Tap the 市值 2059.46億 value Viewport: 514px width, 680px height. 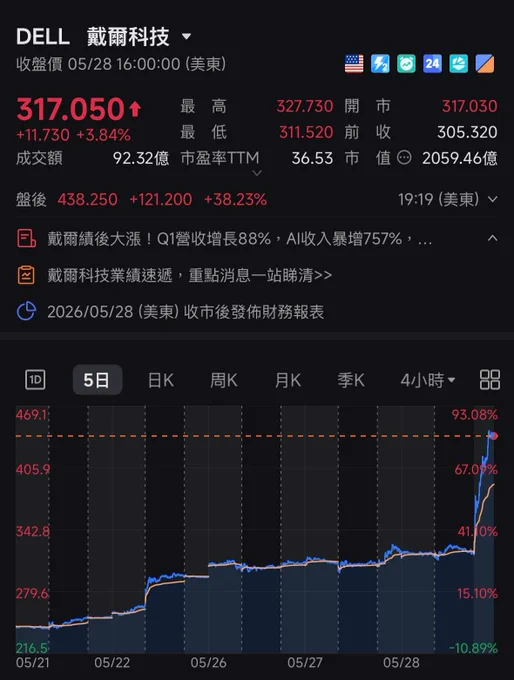coord(460,158)
